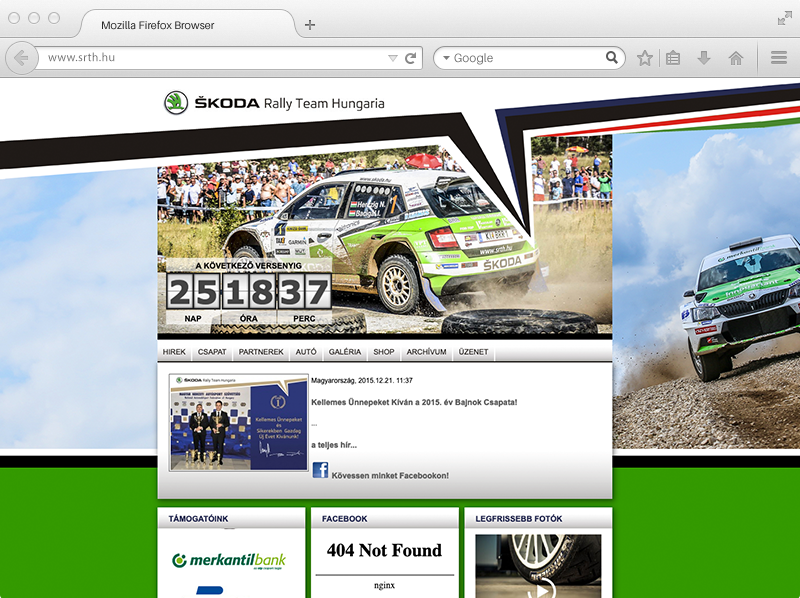The width and height of the screenshot is (800, 598).
Task: Open the search engine selector dropdown
Action: tap(446, 59)
